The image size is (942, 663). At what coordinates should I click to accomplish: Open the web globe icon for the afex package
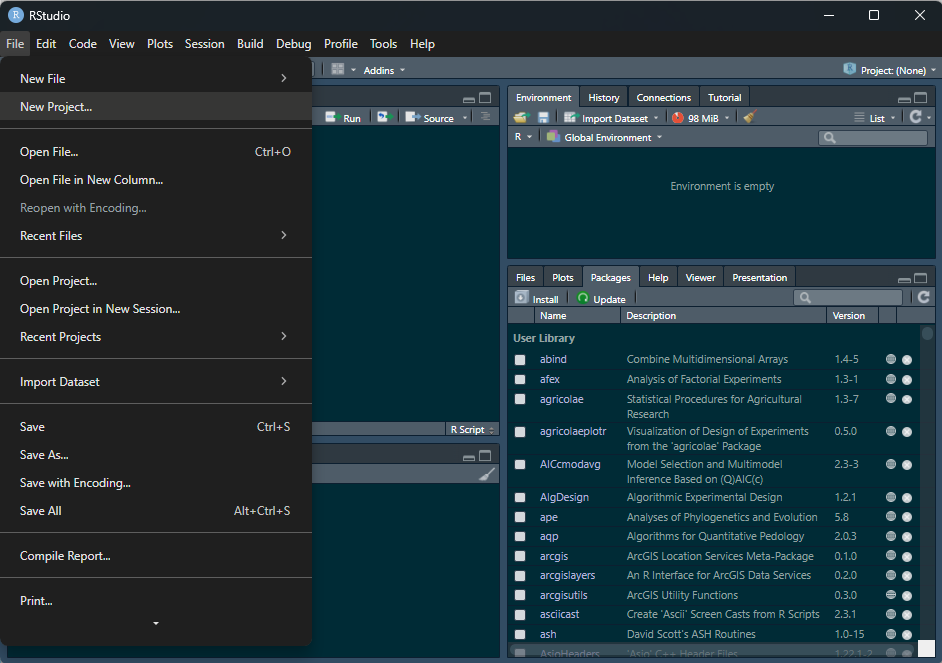890,380
